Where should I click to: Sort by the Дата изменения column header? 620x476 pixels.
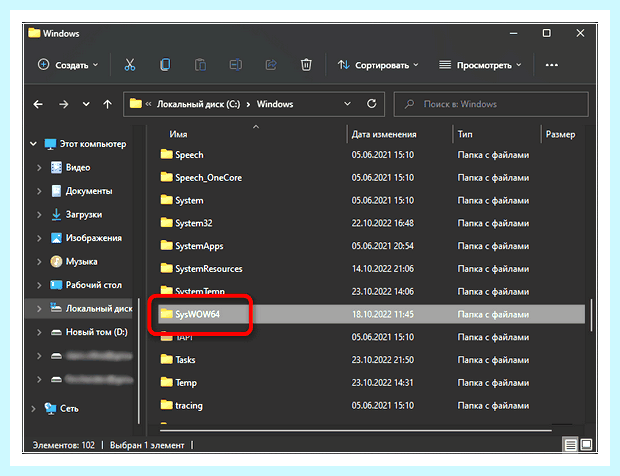coord(384,134)
